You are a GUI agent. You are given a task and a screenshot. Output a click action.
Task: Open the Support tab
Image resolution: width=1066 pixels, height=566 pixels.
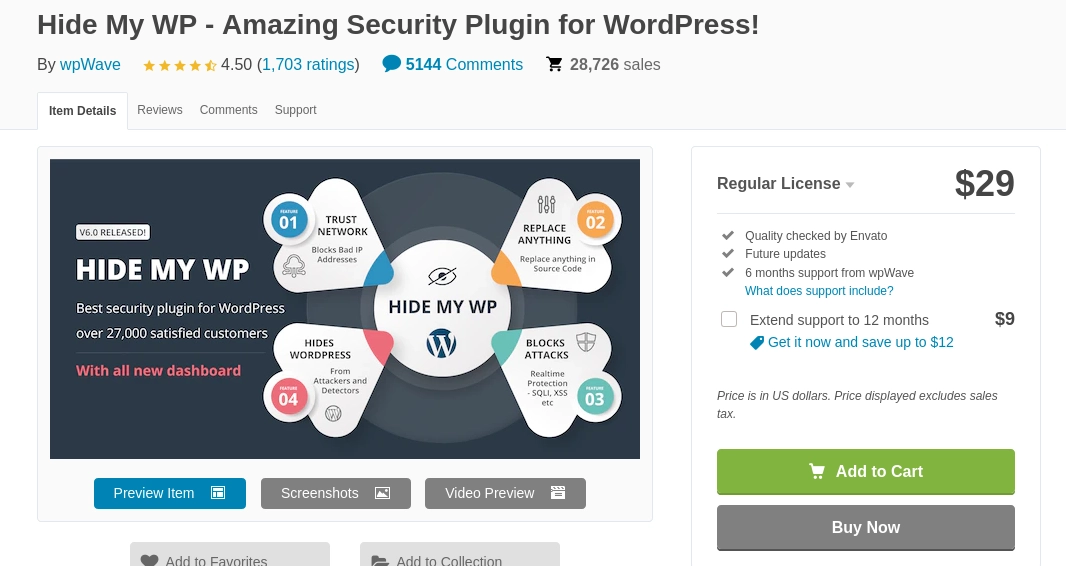coord(295,110)
